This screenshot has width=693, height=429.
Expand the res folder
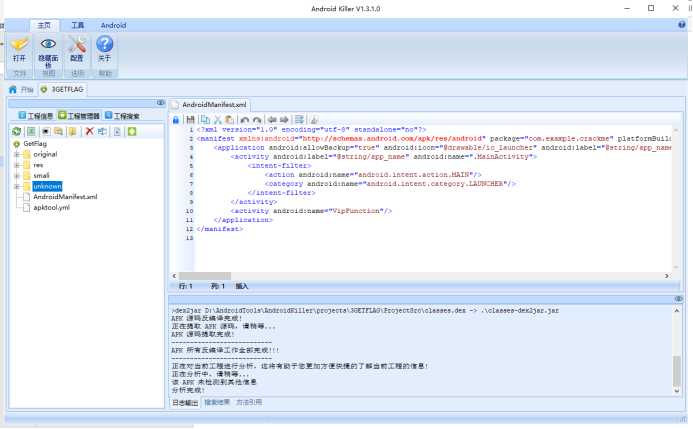tap(17, 165)
